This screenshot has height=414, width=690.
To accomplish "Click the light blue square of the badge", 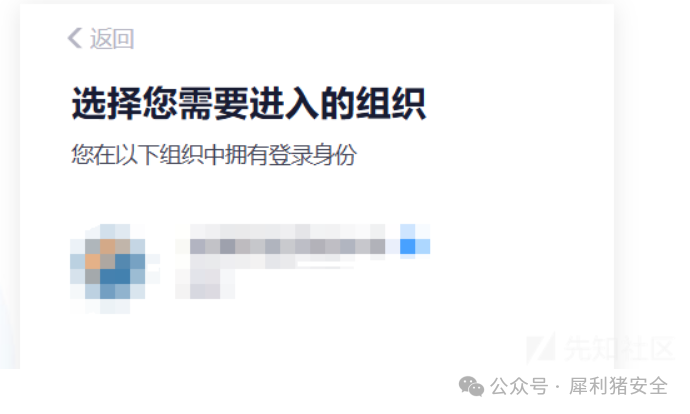I will [423, 246].
